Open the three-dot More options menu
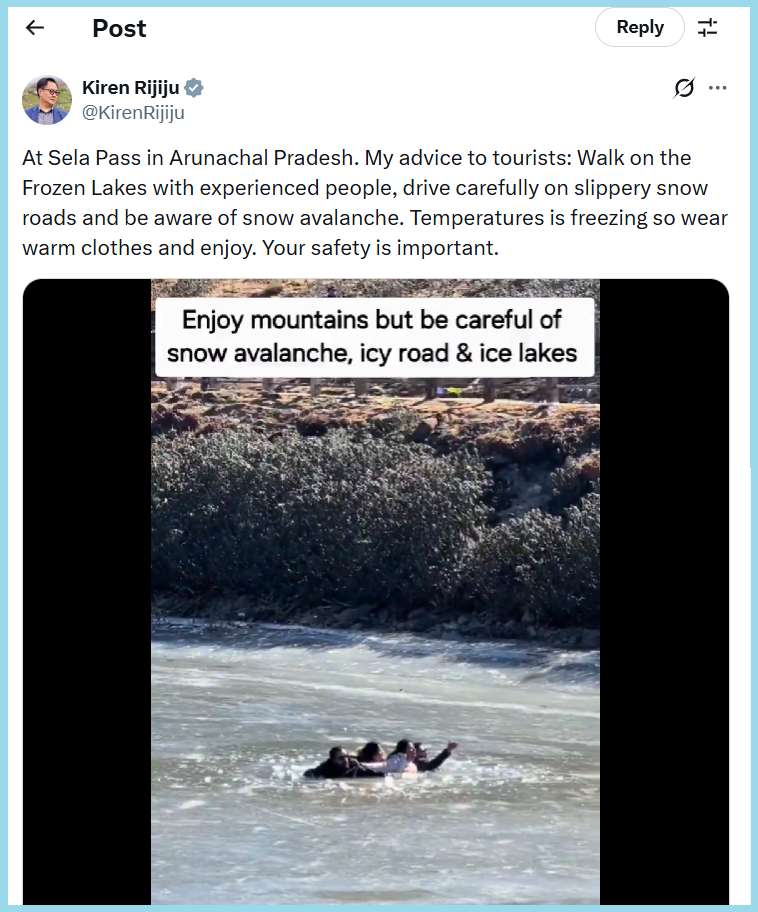This screenshot has width=758, height=912. point(717,88)
